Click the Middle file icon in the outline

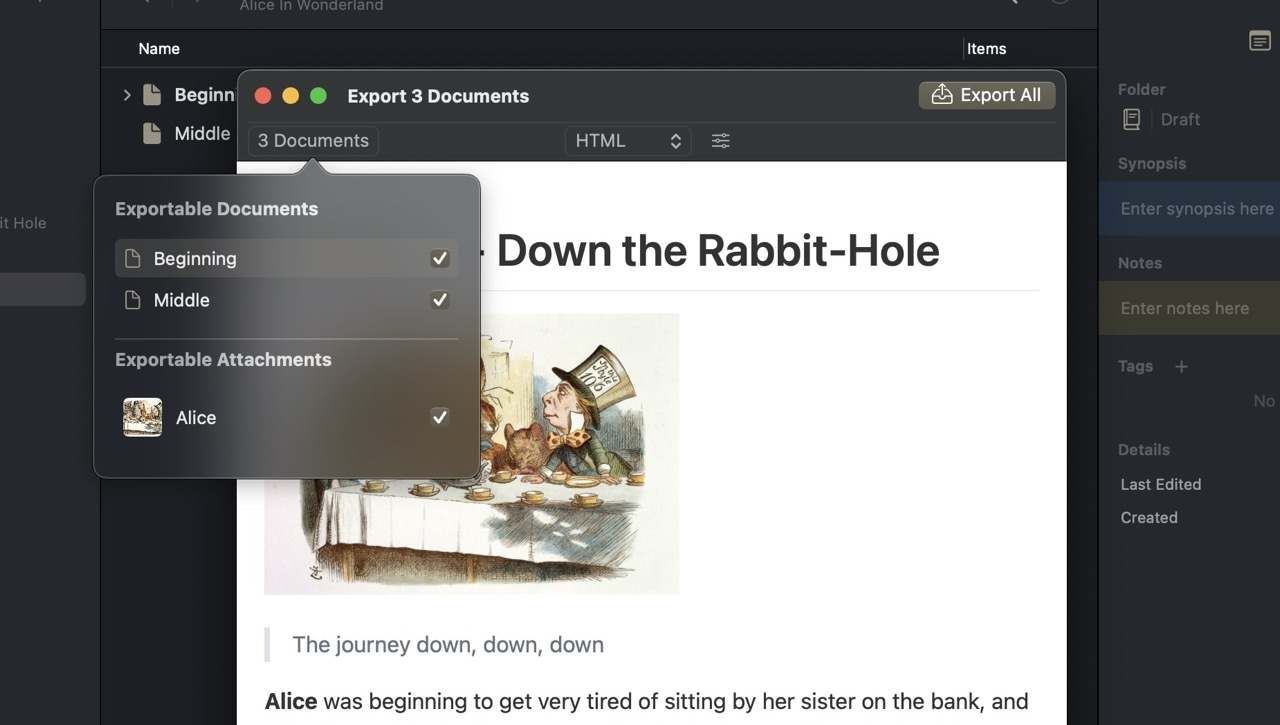(x=152, y=133)
